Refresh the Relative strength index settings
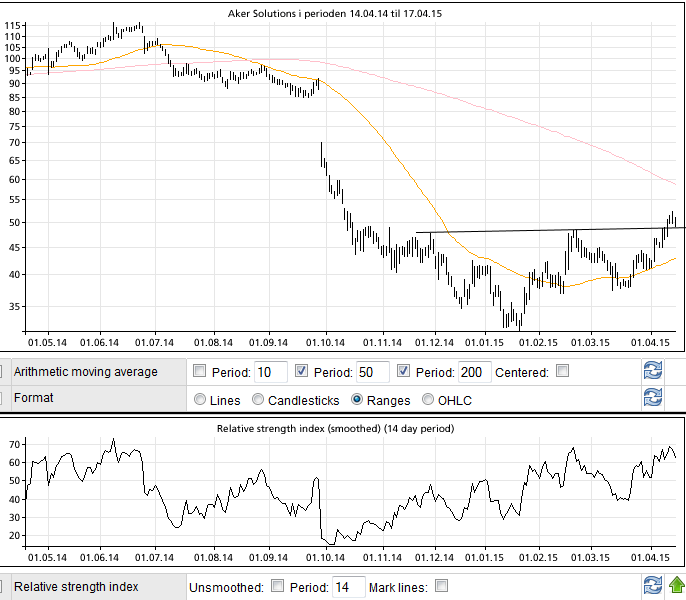This screenshot has width=686, height=600. tap(652, 586)
